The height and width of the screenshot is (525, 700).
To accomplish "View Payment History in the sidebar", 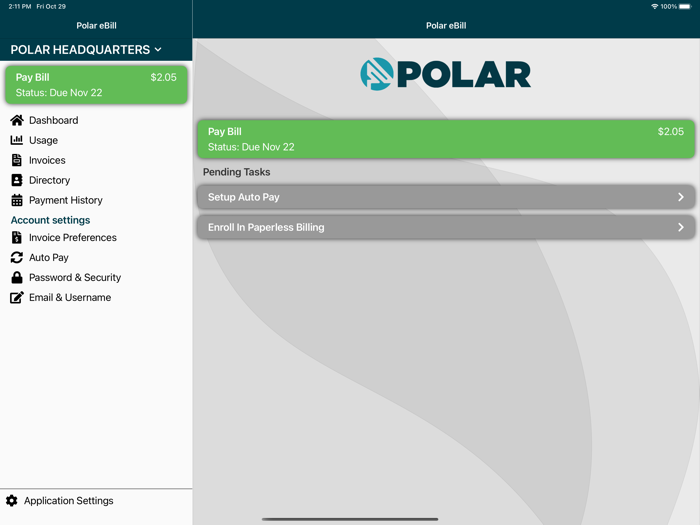I will pyautogui.click(x=66, y=200).
